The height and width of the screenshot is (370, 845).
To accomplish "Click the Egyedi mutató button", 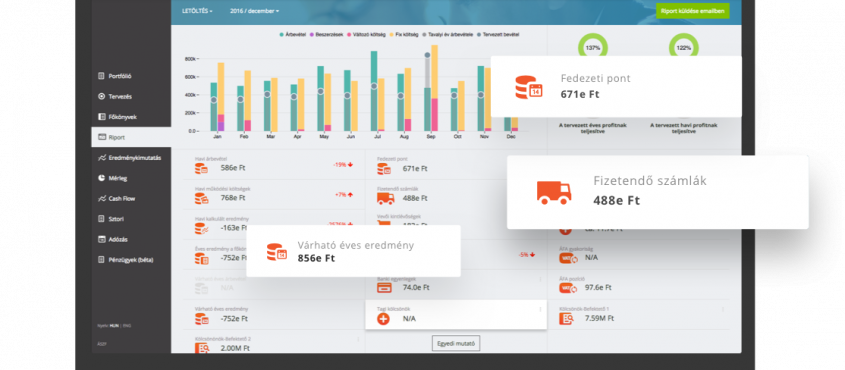I will (x=455, y=343).
